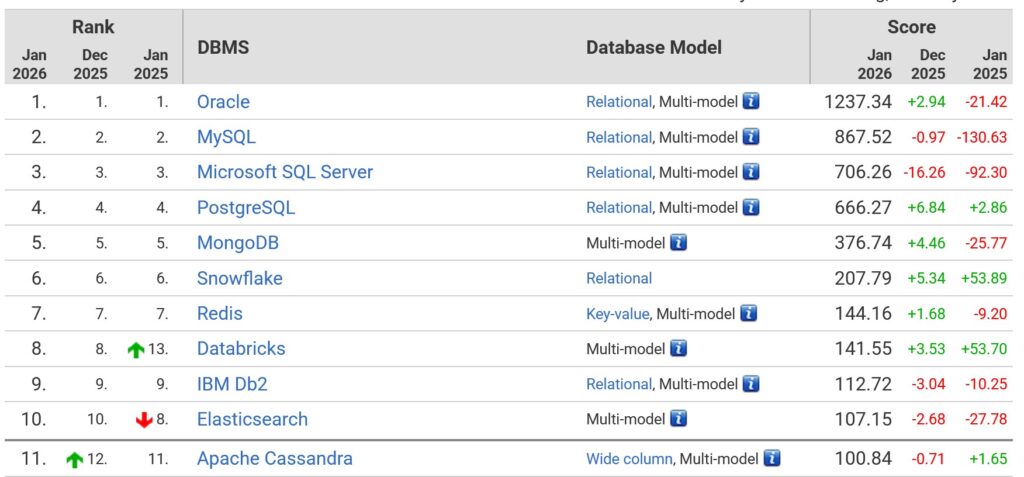Open info icon in Microsoft SQL Server row

pyautogui.click(x=751, y=172)
